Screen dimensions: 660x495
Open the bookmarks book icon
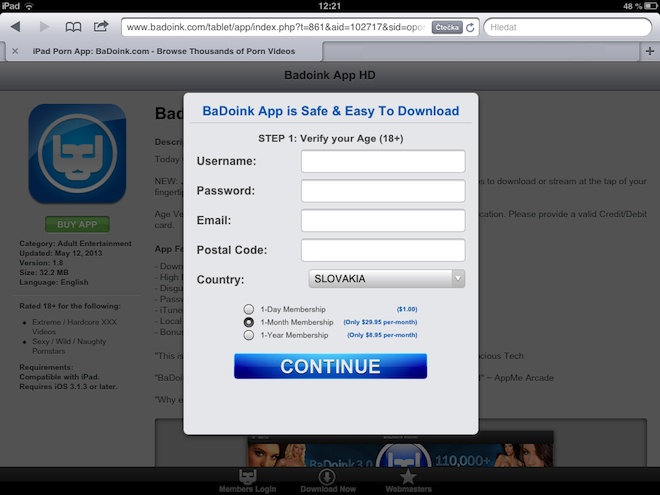pos(73,27)
